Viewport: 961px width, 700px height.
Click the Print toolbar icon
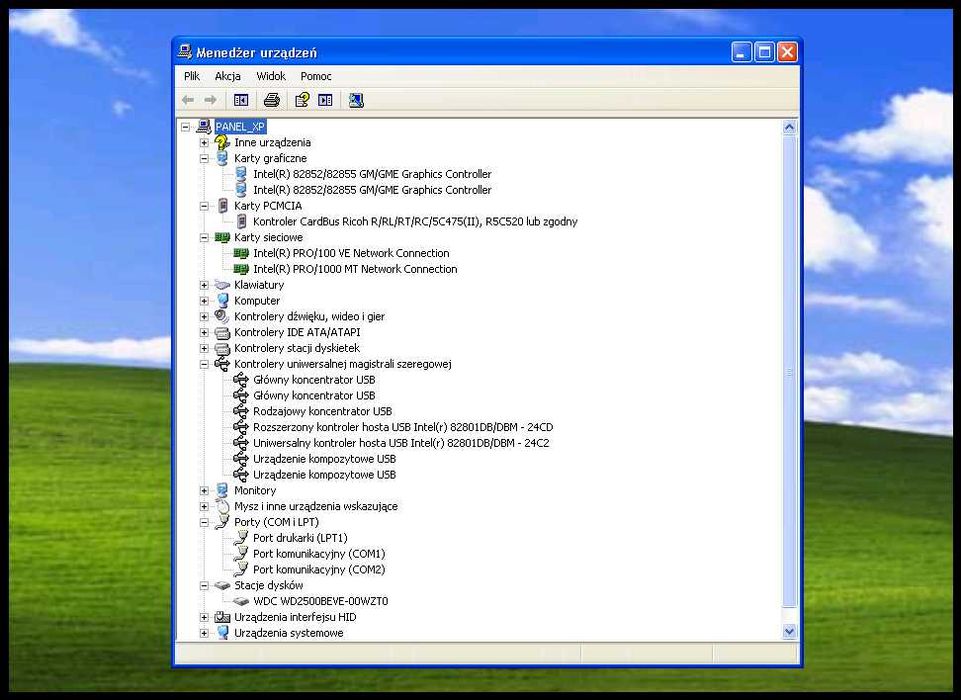click(x=272, y=100)
